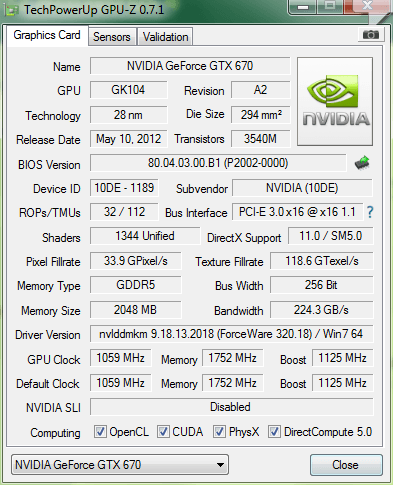Click the Close button
The image size is (393, 485).
coord(346,465)
